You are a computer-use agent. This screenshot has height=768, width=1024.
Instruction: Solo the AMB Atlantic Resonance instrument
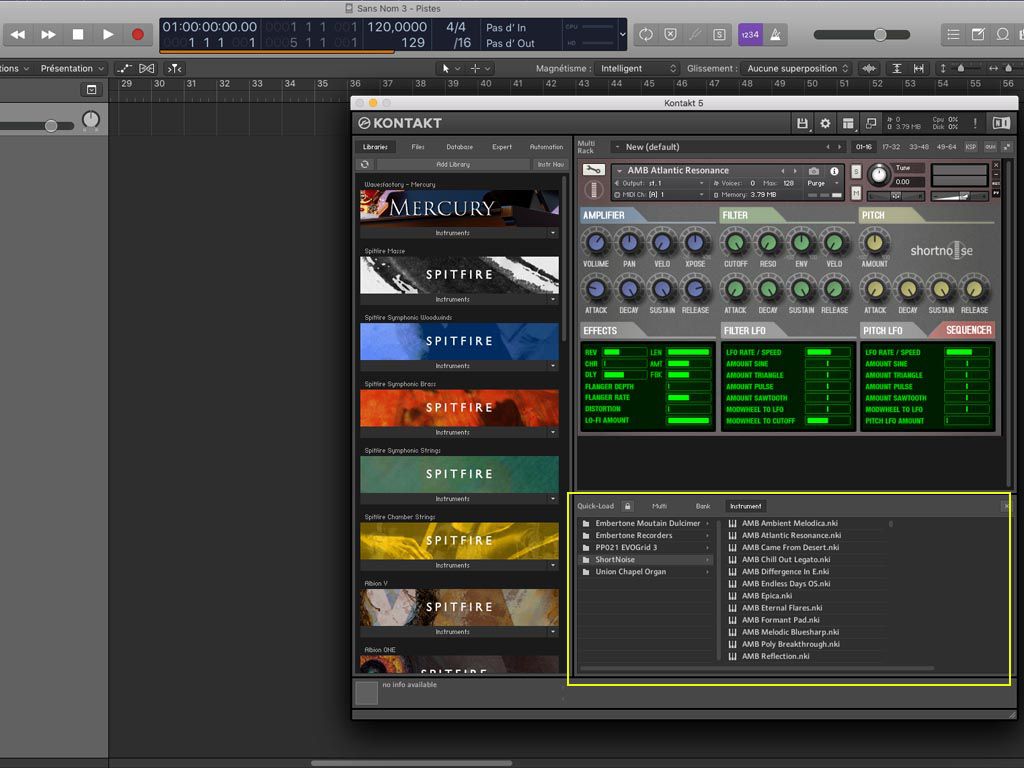[856, 172]
